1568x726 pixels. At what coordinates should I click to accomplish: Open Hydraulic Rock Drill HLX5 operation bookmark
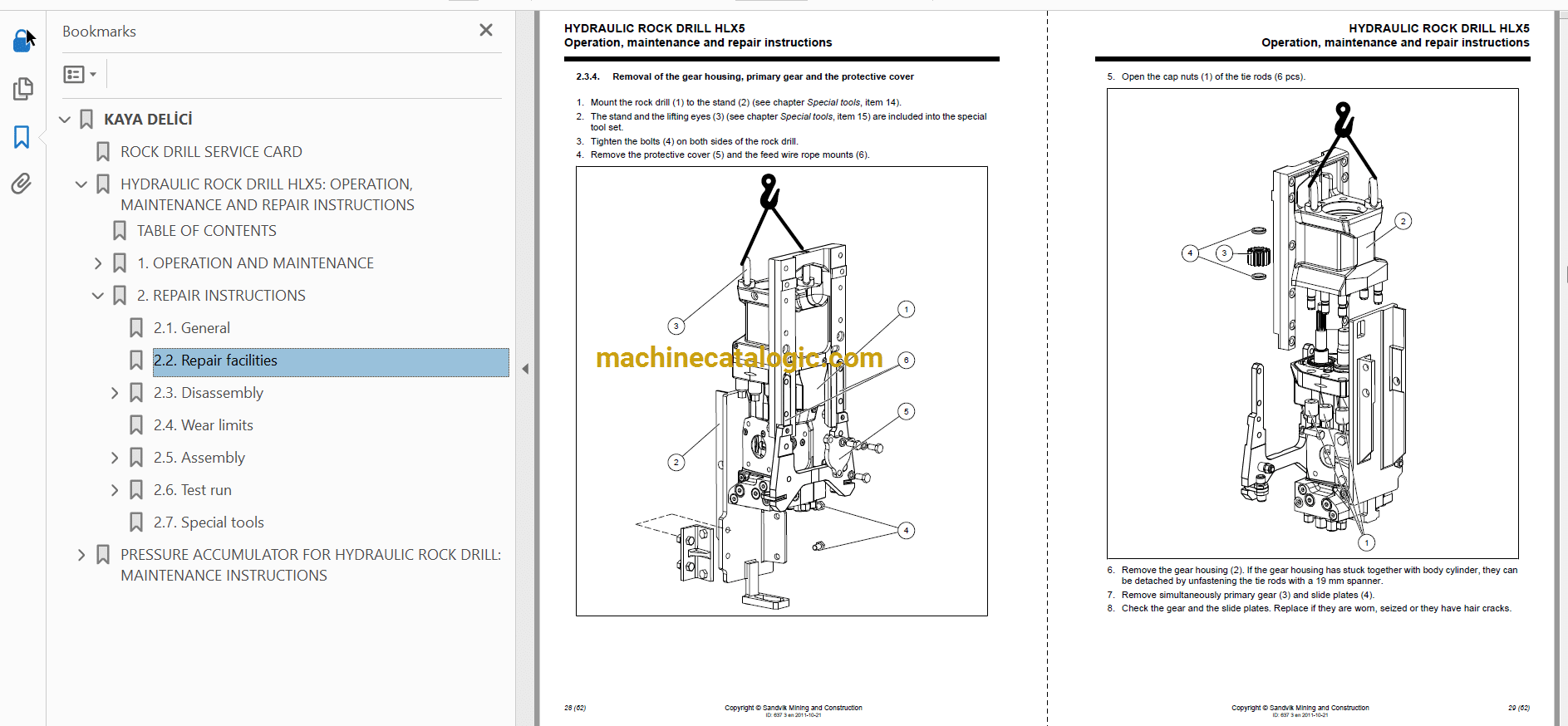point(268,194)
